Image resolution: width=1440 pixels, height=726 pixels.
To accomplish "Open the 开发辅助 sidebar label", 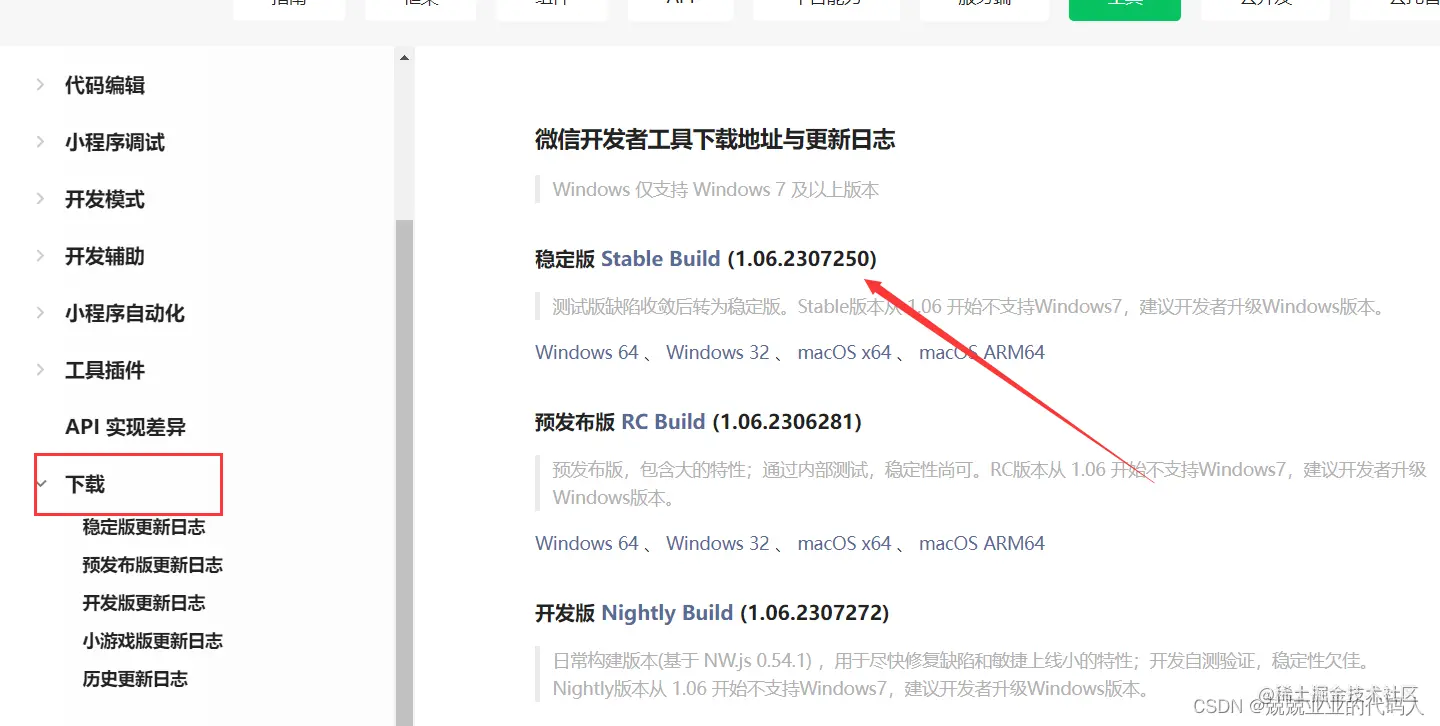I will tap(105, 257).
